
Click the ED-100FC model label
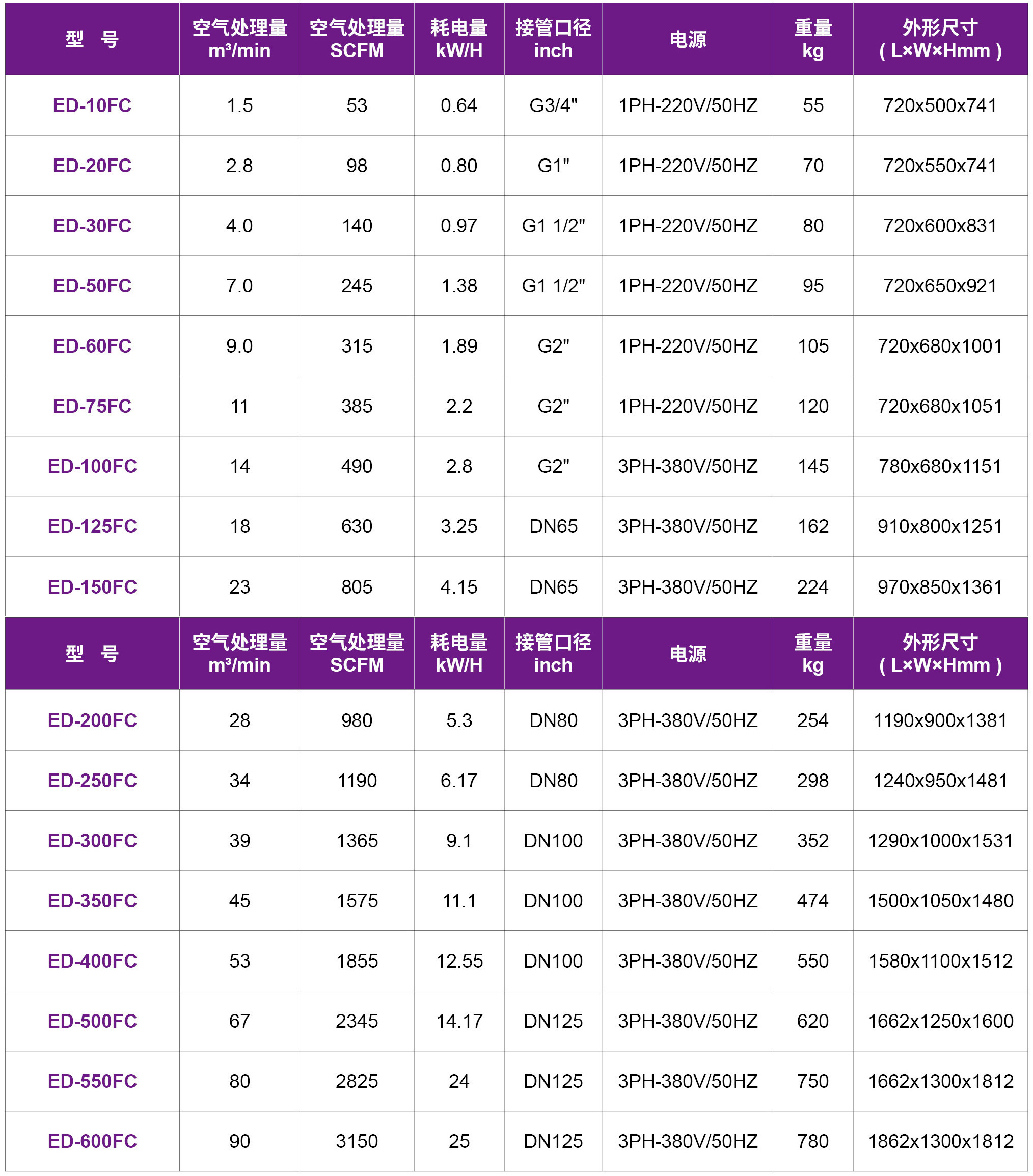pos(92,466)
